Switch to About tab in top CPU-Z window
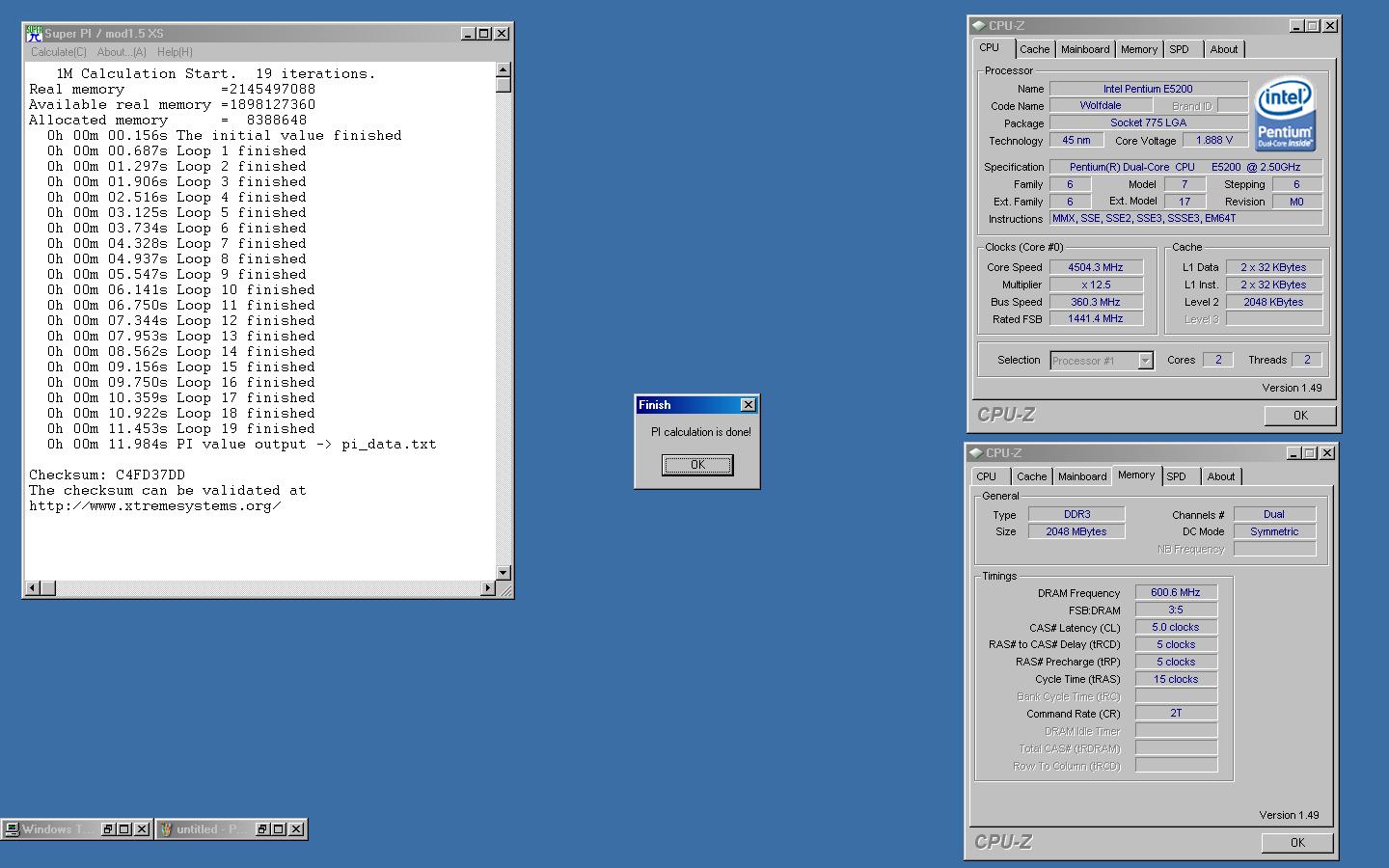The height and width of the screenshot is (868, 1389). pyautogui.click(x=1223, y=49)
